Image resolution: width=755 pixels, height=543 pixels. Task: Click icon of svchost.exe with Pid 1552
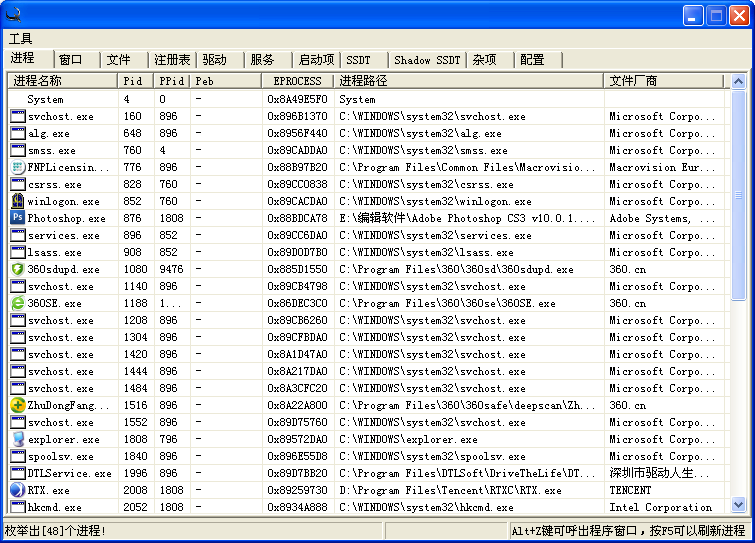[x=18, y=422]
